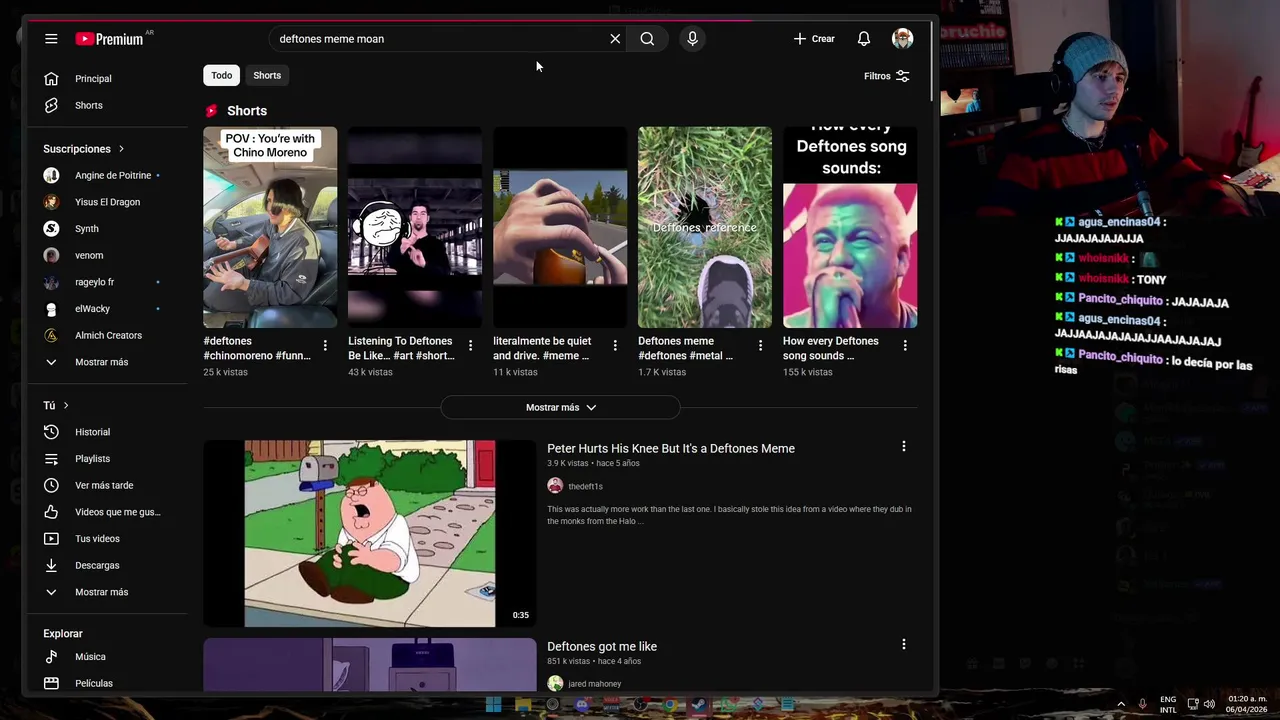The width and height of the screenshot is (1280, 720).
Task: Open the account avatar menu
Action: 902,39
